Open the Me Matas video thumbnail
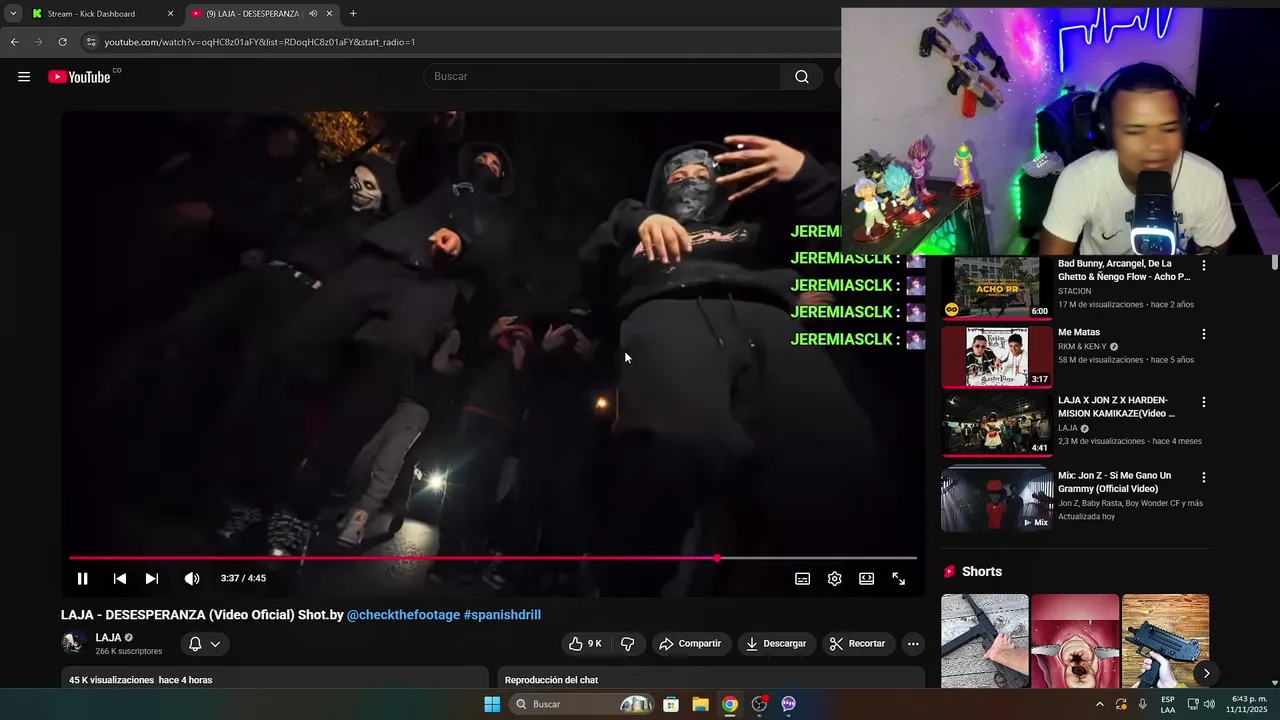Viewport: 1280px width, 720px height. (x=997, y=356)
